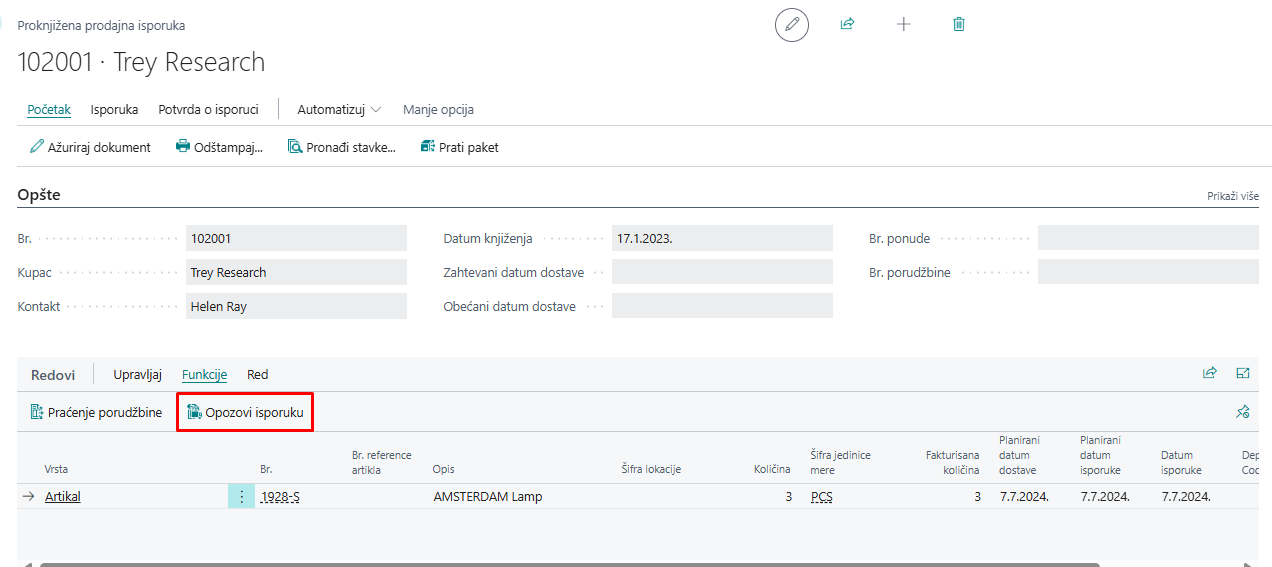The height and width of the screenshot is (567, 1272).
Task: Click Prikaži više link
Action: [1232, 196]
